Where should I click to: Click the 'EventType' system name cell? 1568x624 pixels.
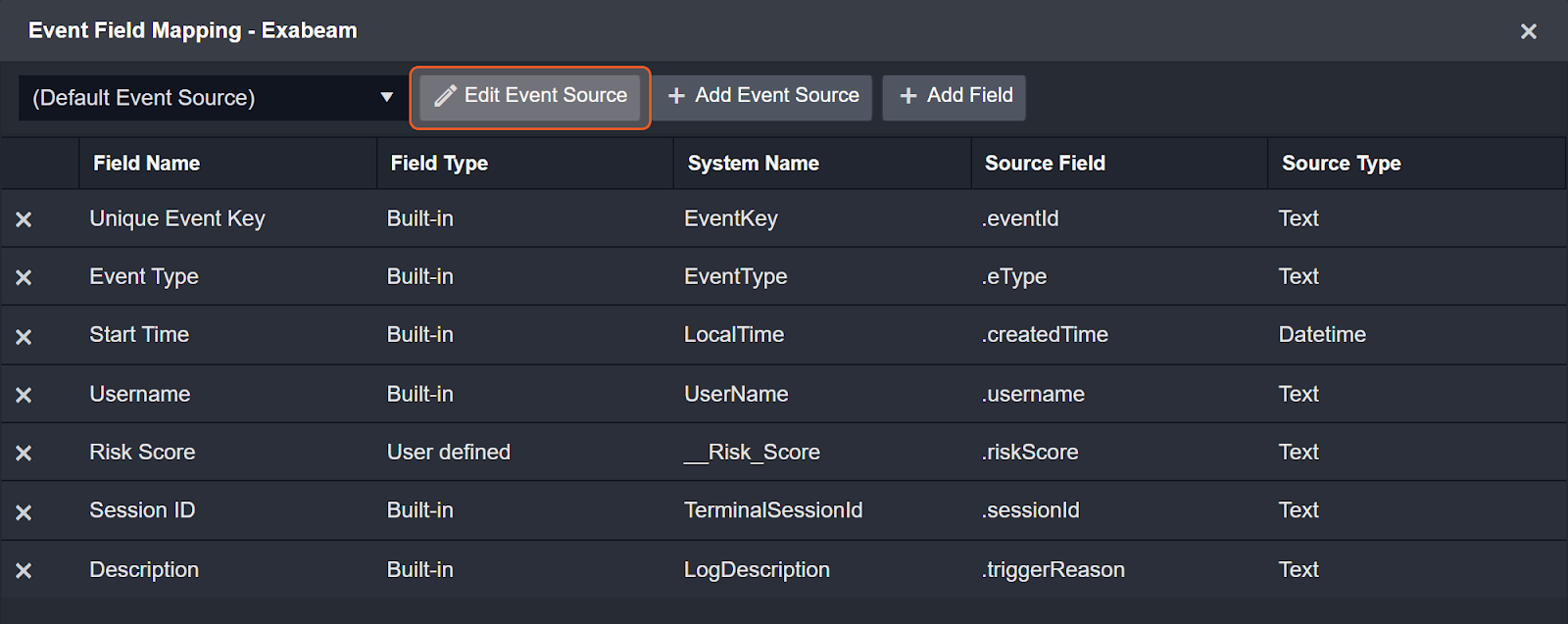click(x=736, y=276)
